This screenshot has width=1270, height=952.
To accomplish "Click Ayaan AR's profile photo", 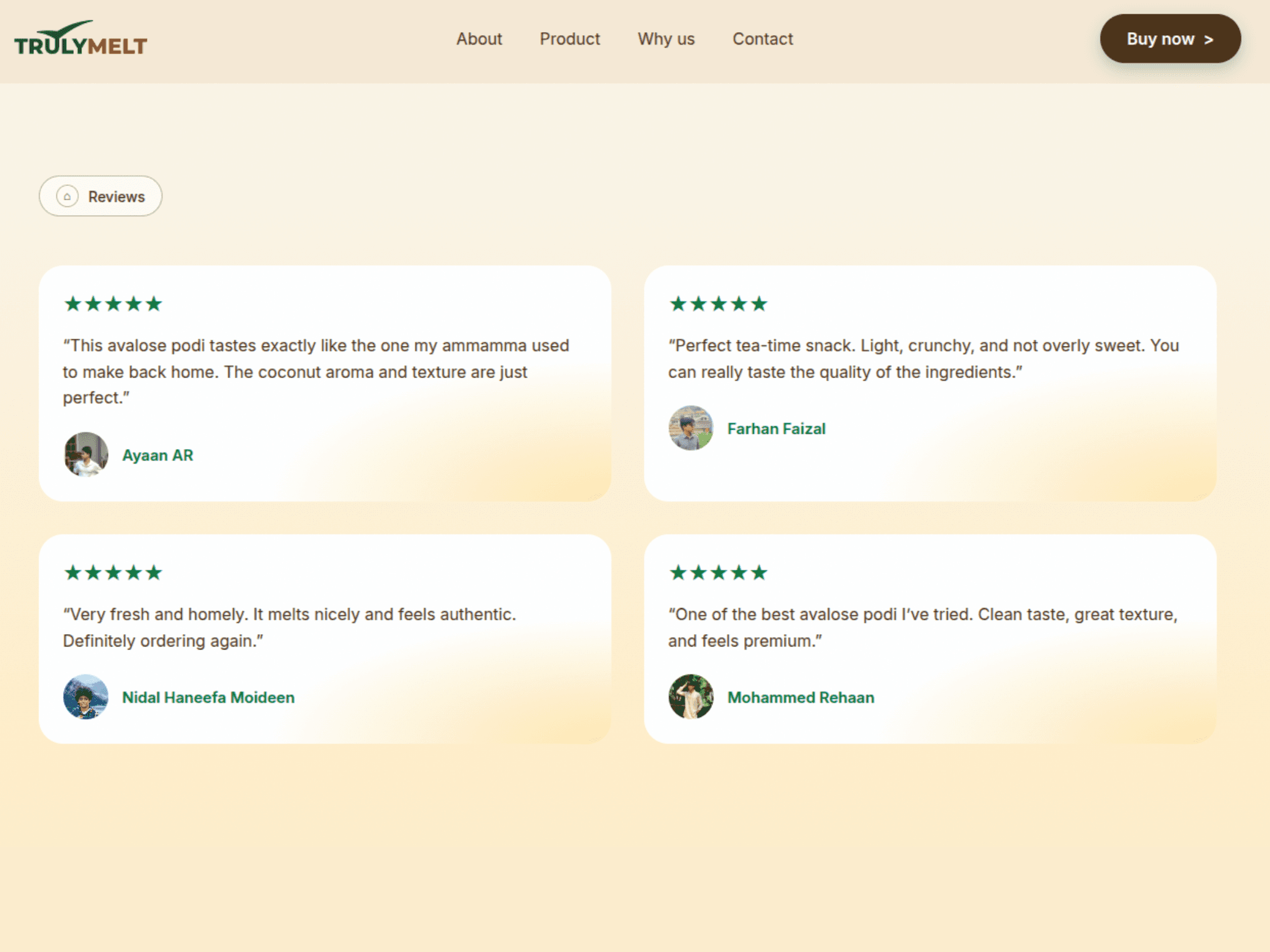I will click(x=86, y=454).
